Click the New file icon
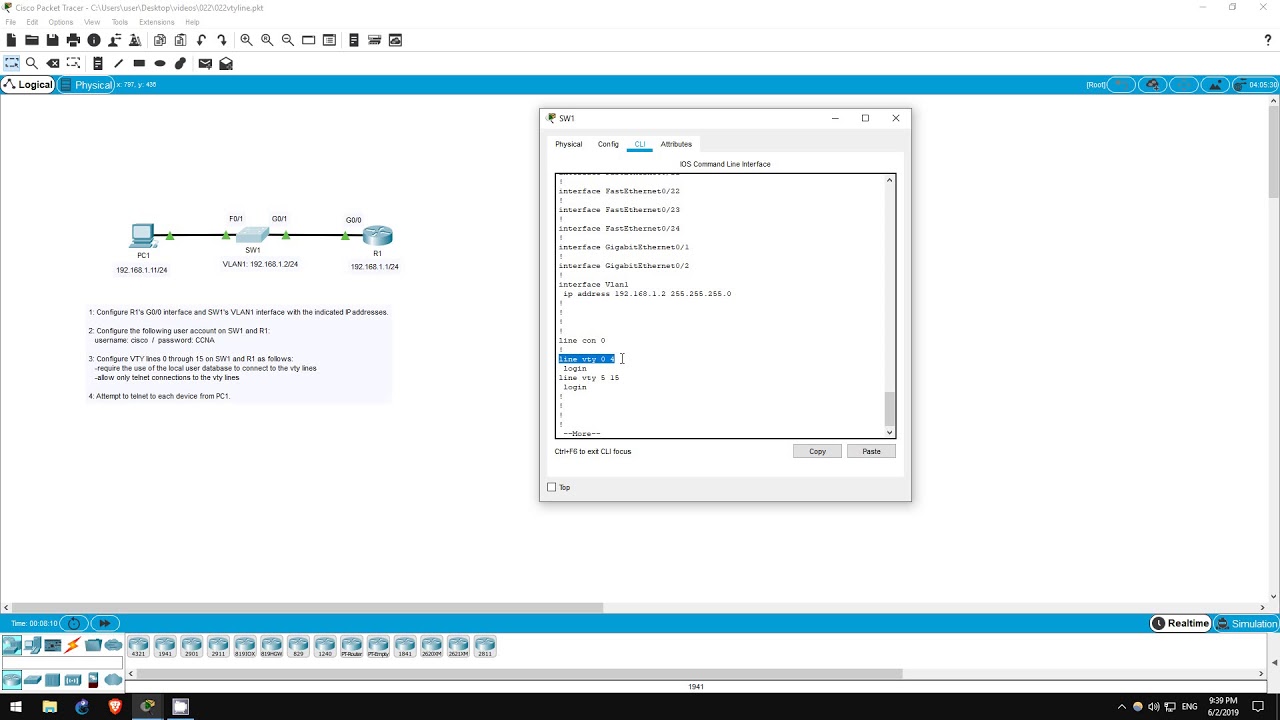This screenshot has height=720, width=1280. coord(11,40)
